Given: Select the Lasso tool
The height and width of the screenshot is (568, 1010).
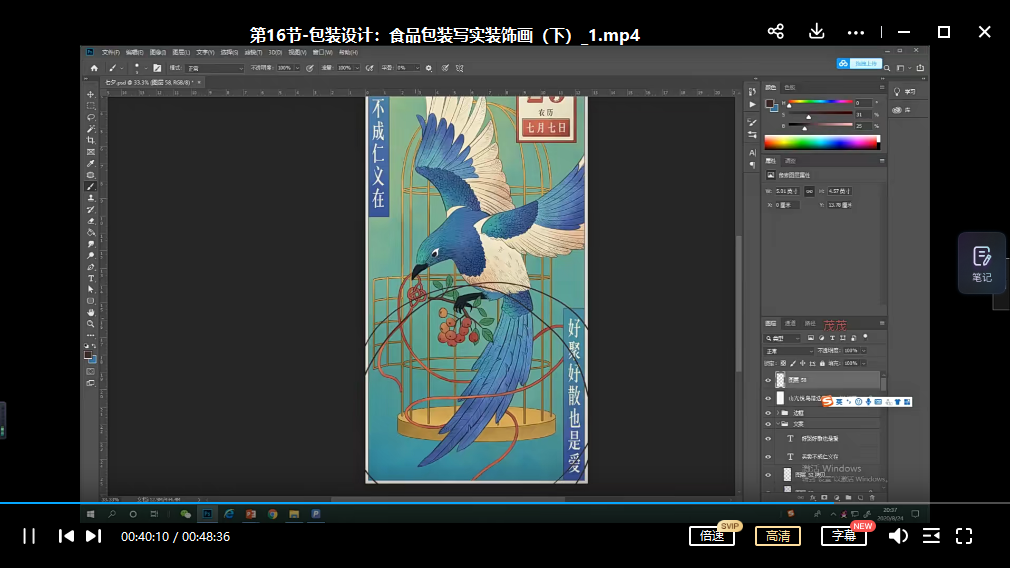Looking at the screenshot, I should tap(91, 117).
